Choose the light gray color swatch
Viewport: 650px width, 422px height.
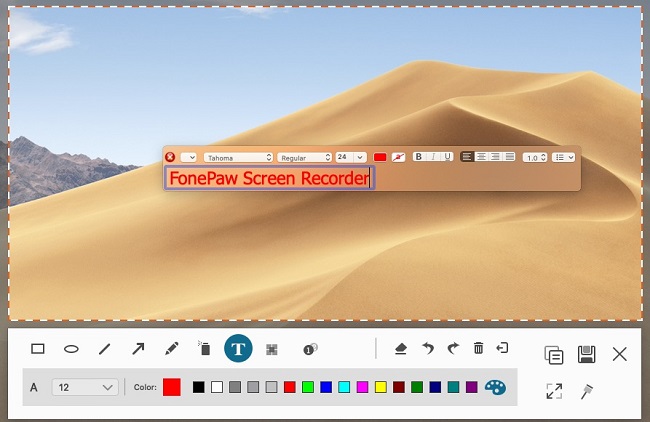tap(272, 387)
